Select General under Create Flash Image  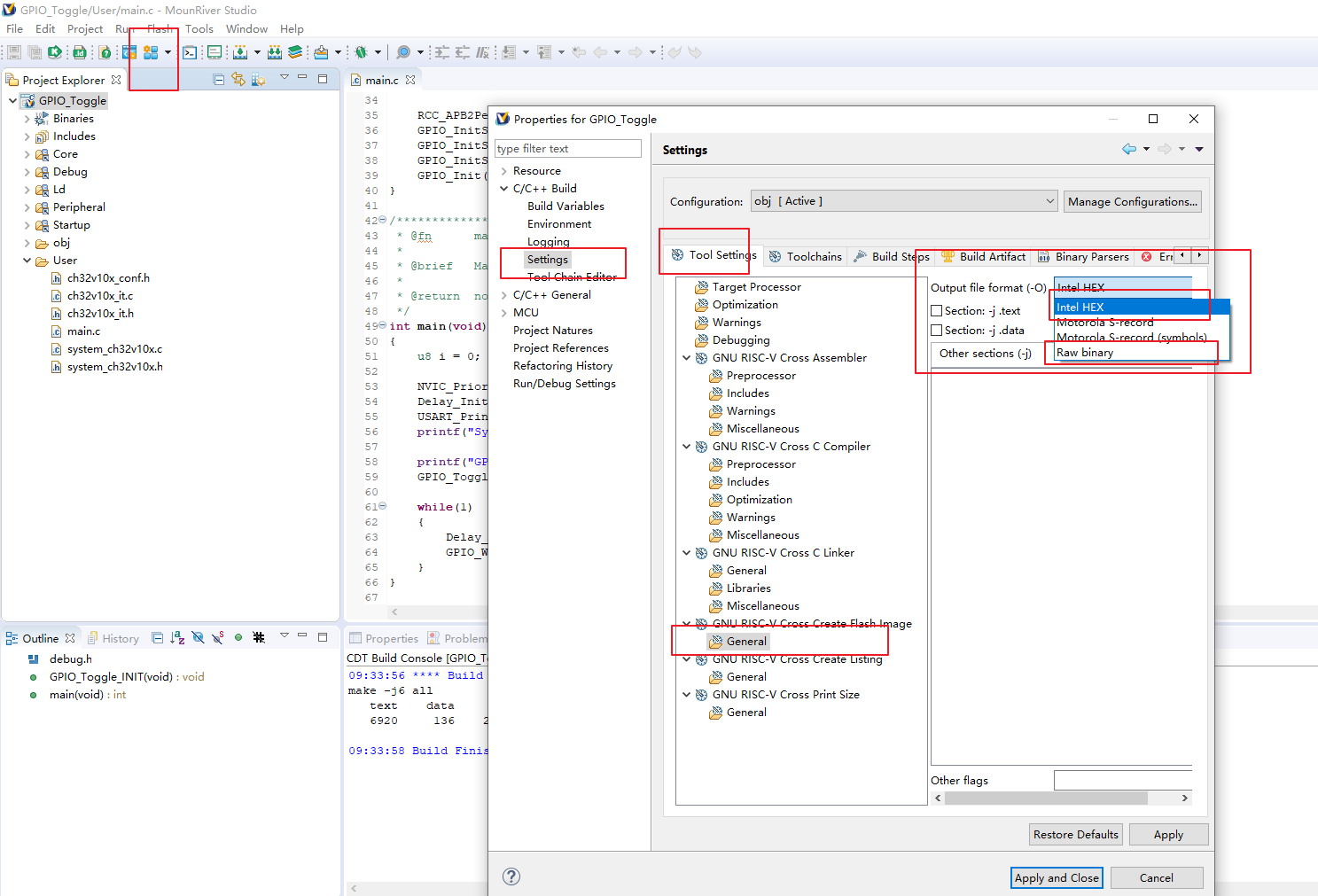pyautogui.click(x=746, y=641)
